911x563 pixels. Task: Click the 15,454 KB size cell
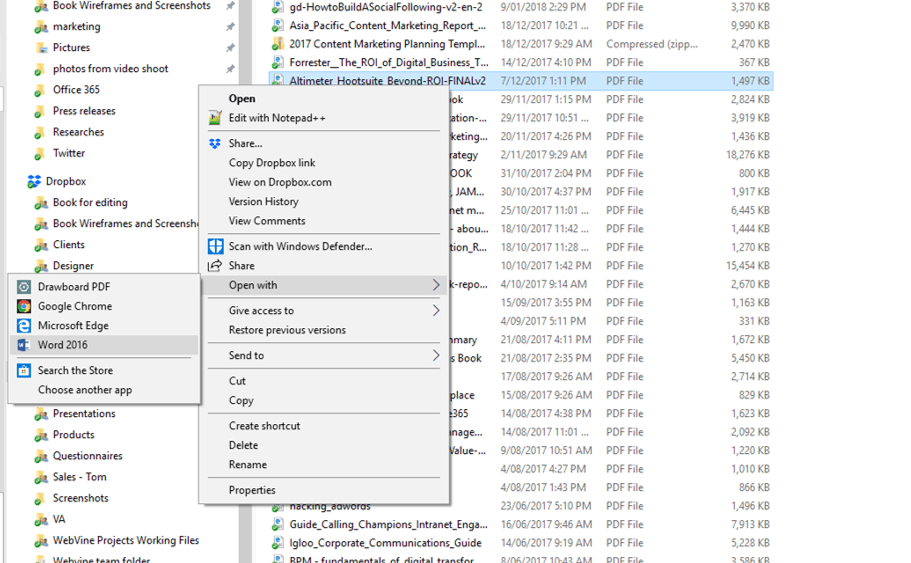point(748,266)
